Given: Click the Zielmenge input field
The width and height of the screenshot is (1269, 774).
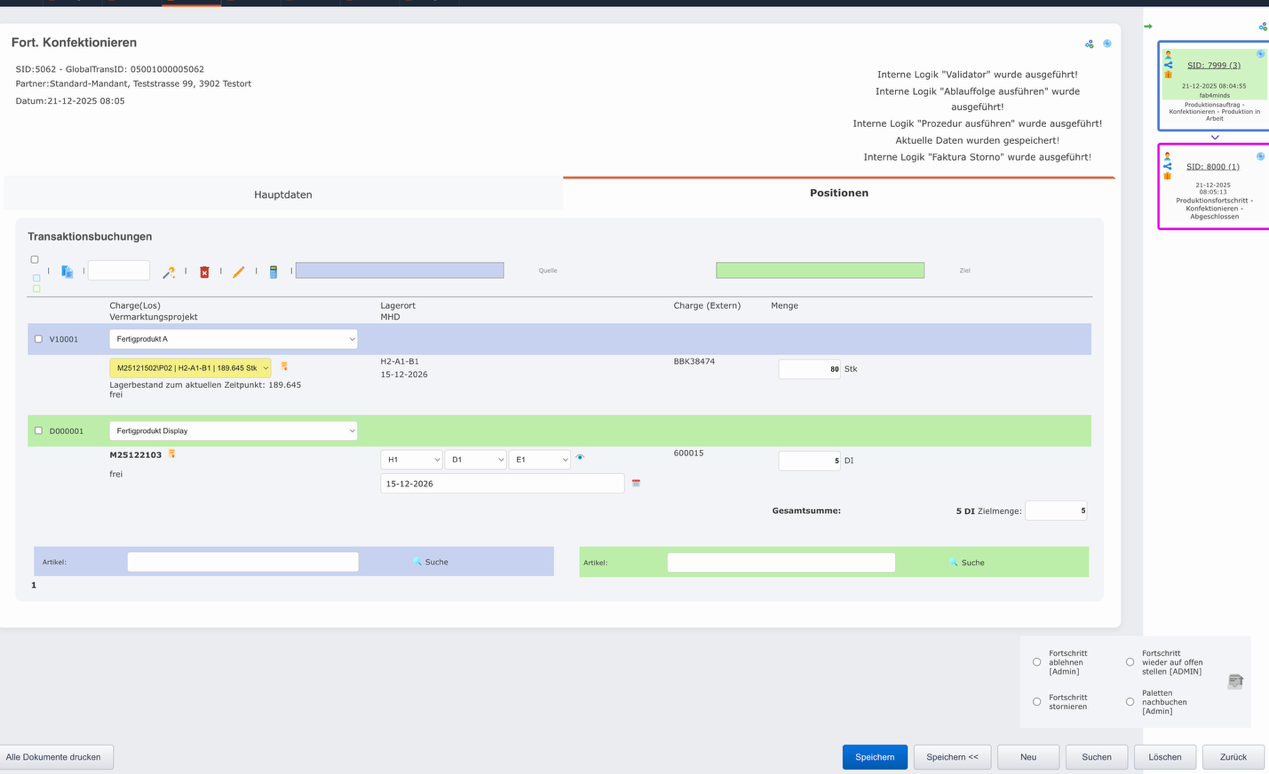Looking at the screenshot, I should click(1055, 511).
